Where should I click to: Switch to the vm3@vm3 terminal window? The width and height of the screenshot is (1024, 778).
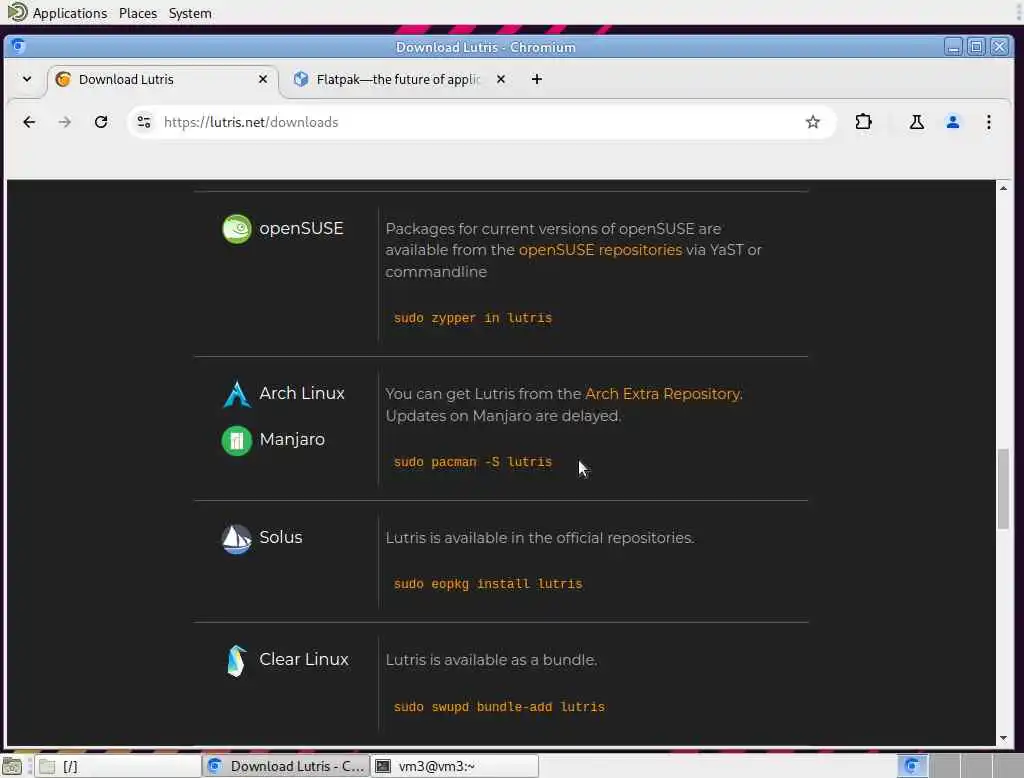click(x=455, y=766)
